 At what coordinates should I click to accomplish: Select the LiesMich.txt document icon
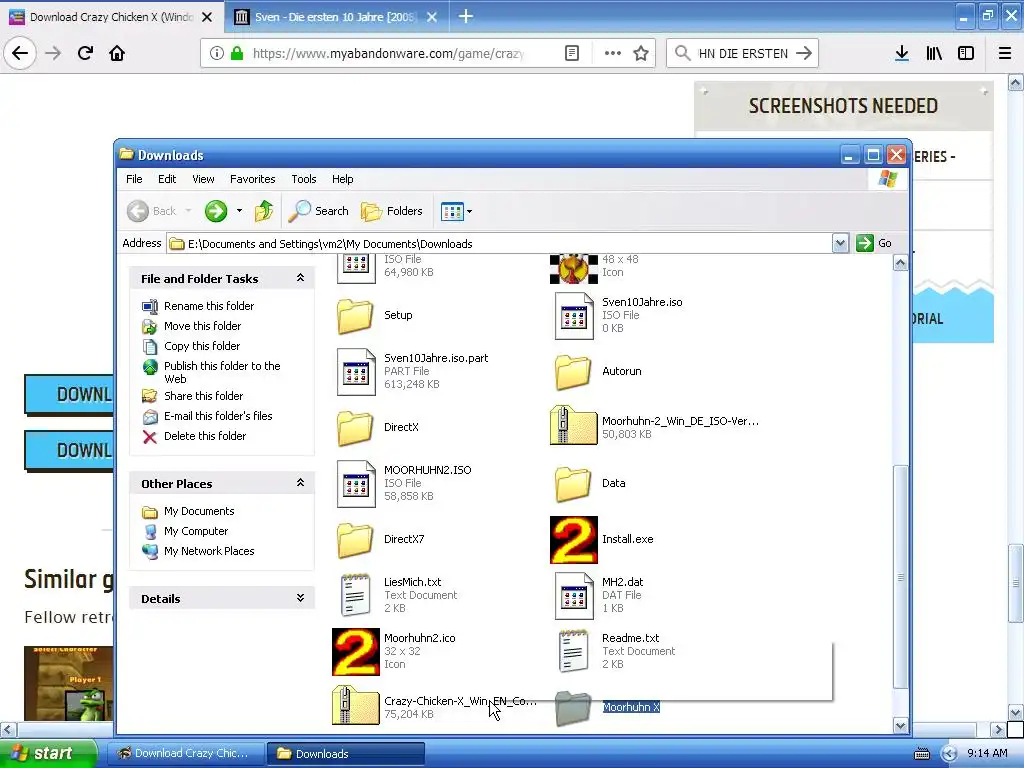(356, 595)
